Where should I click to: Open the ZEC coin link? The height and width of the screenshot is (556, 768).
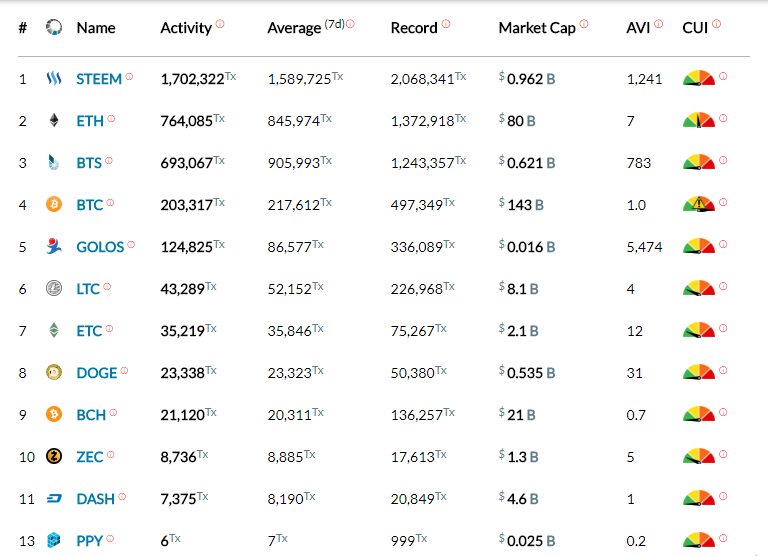pos(90,457)
